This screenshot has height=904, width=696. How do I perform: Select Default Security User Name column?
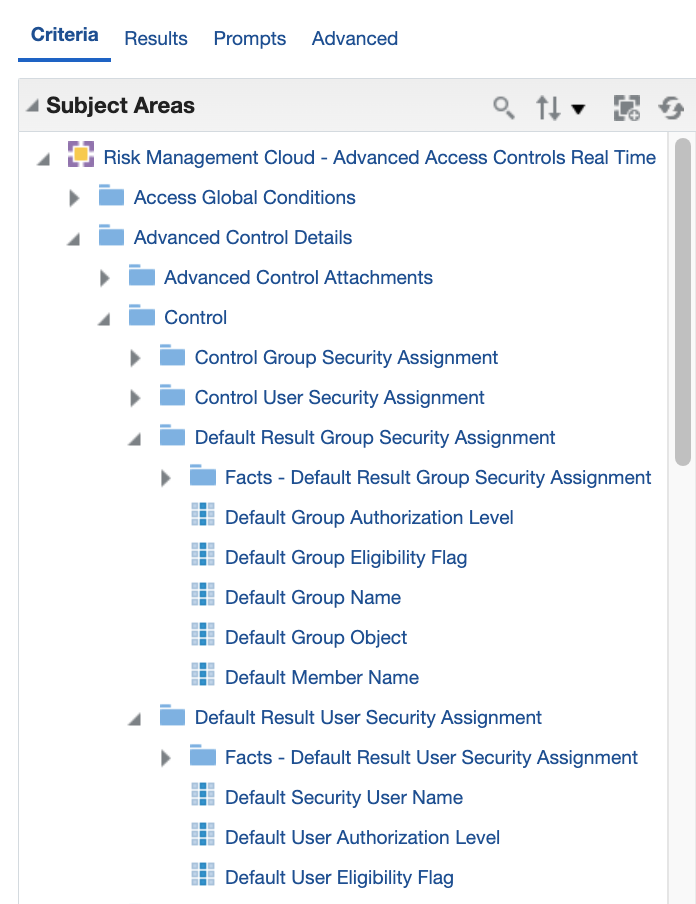click(343, 797)
